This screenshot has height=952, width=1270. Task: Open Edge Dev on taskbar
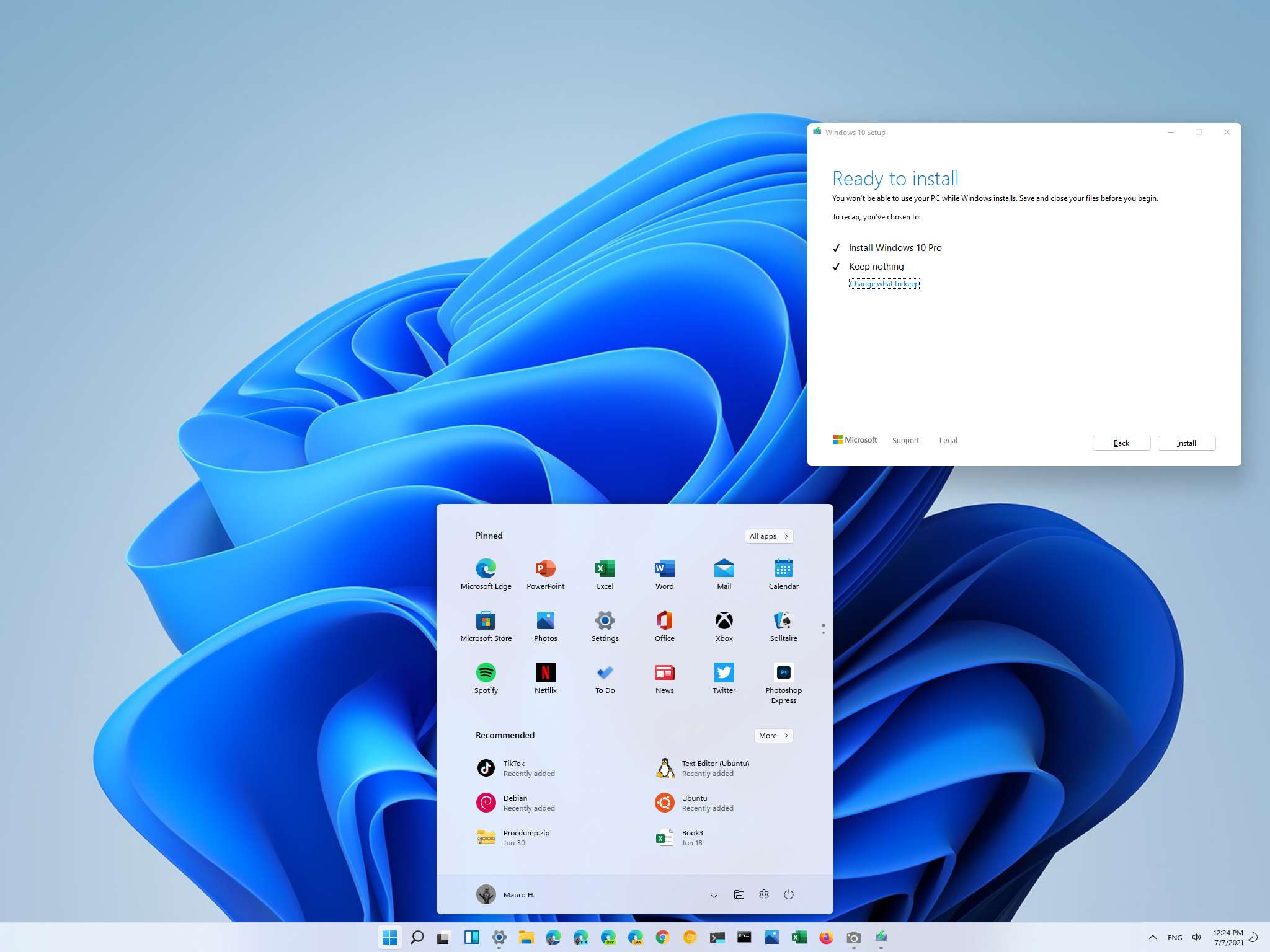608,938
